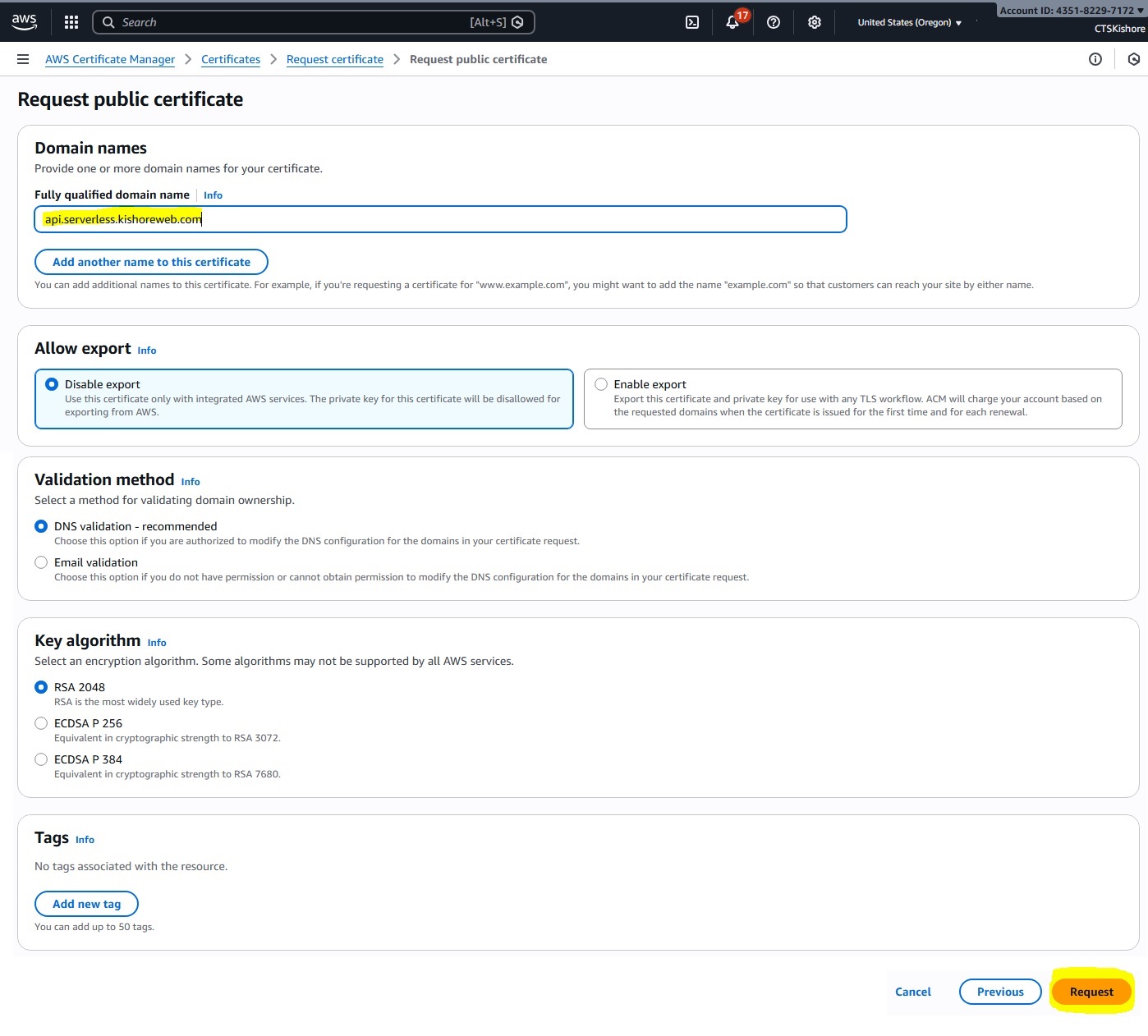Launch CloudShell terminal icon
This screenshot has width=1148, height=1036.
coord(692,22)
